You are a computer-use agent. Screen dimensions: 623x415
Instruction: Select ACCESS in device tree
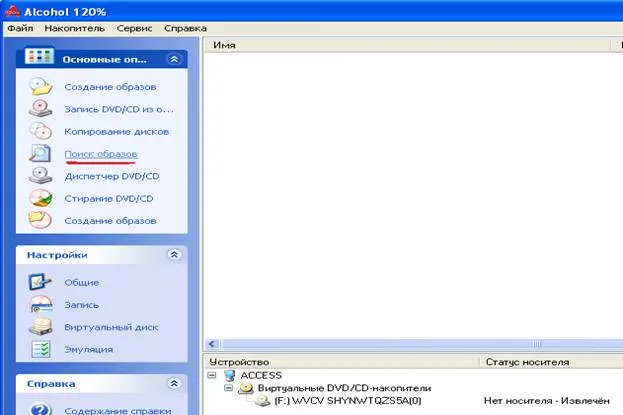coord(261,375)
